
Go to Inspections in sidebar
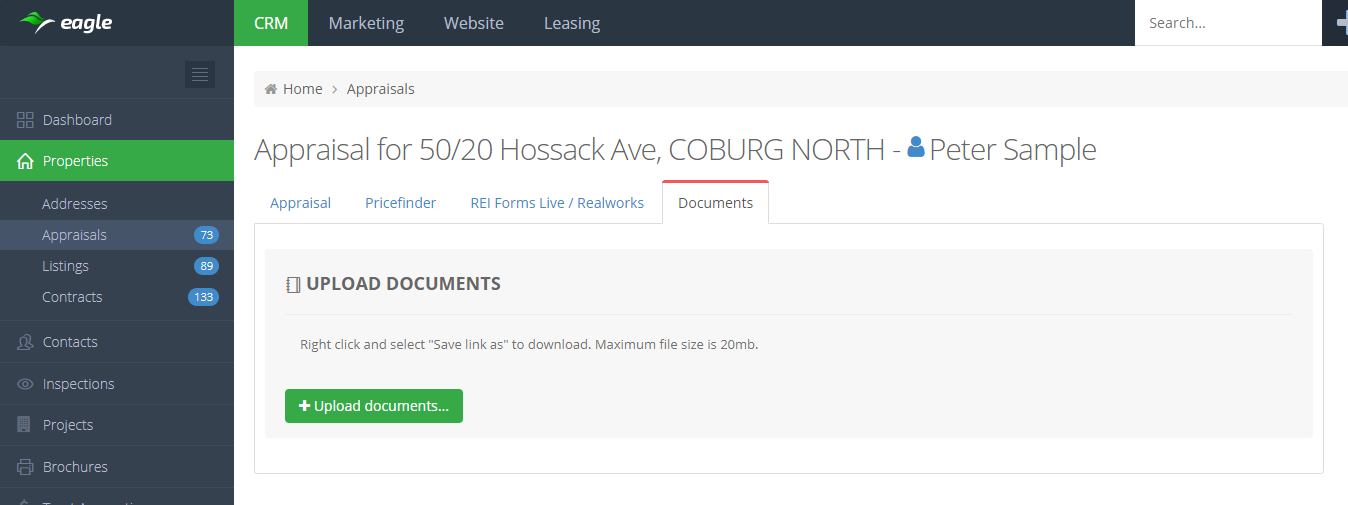pyautogui.click(x=78, y=384)
